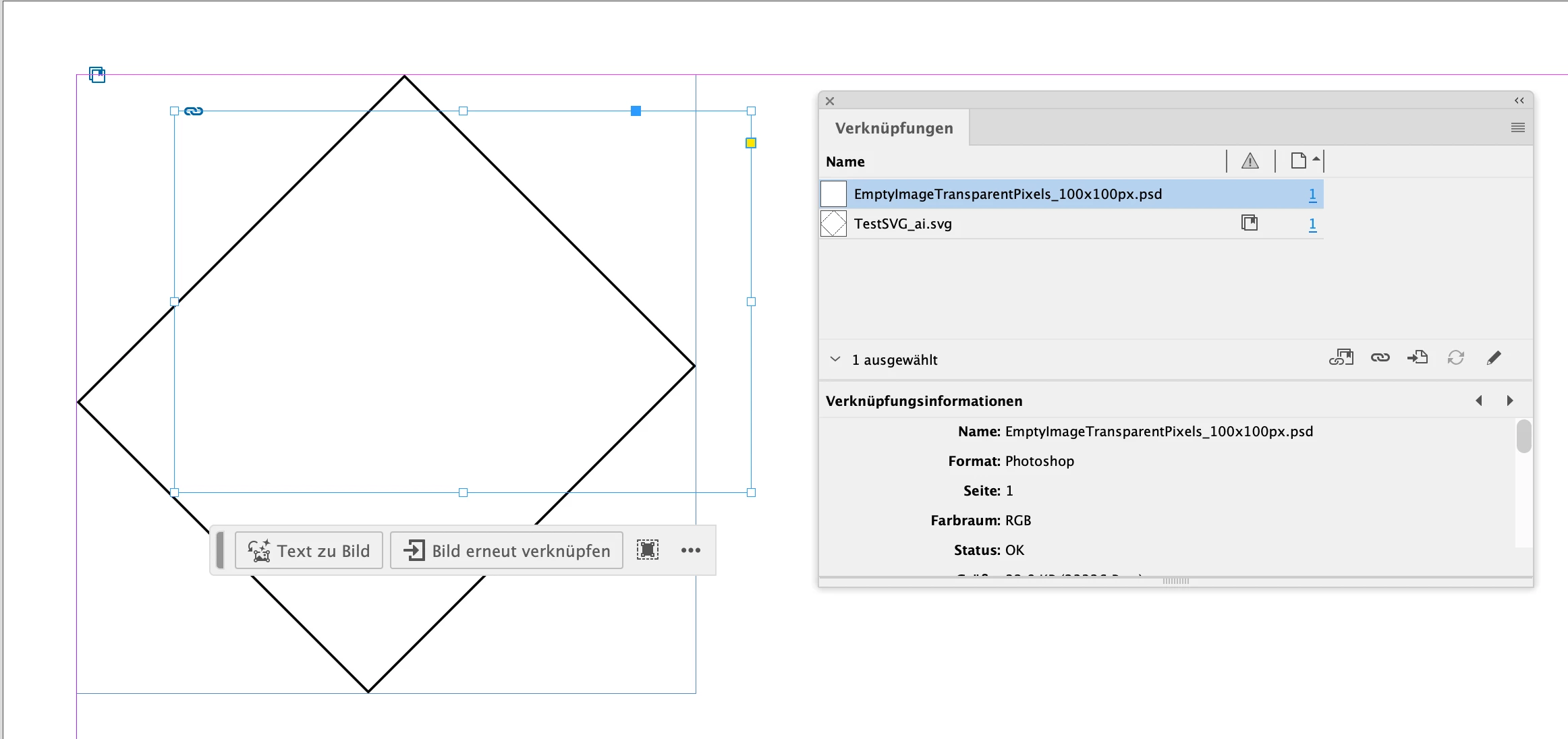Click the Text zu Bild button
The width and height of the screenshot is (1568, 739).
[x=309, y=551]
